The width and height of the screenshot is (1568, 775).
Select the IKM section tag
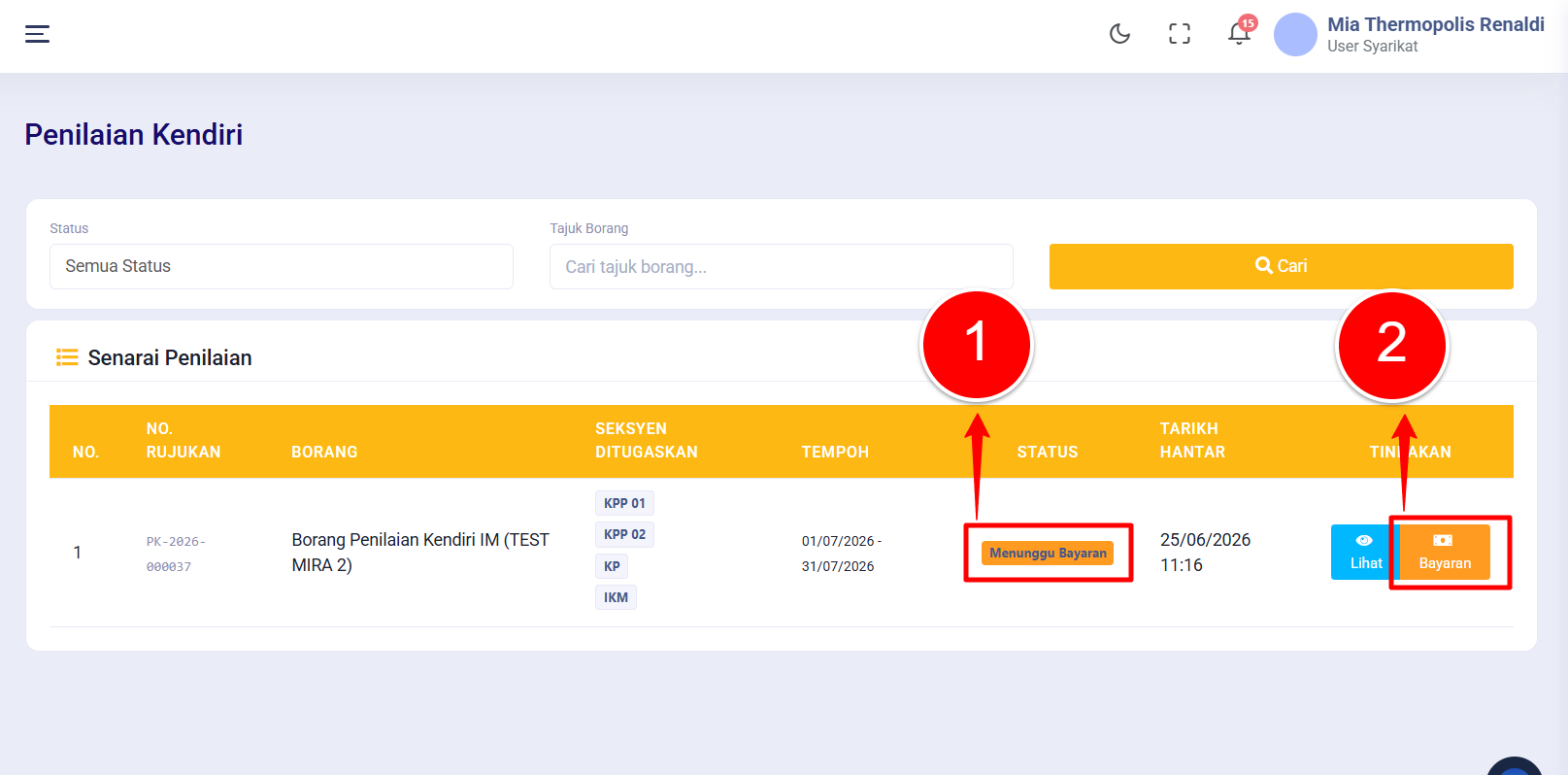616,597
